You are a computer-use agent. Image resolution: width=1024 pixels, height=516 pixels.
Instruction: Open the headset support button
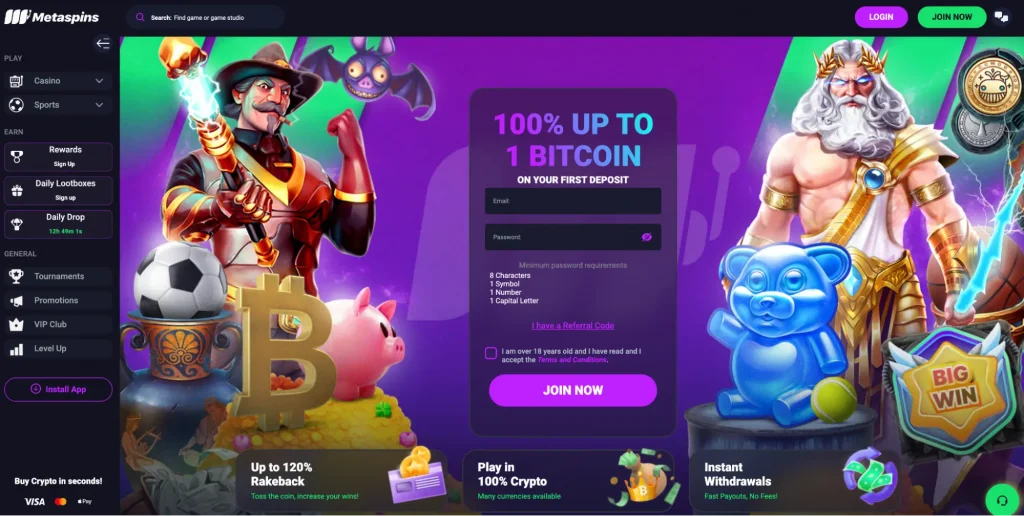(x=1002, y=501)
